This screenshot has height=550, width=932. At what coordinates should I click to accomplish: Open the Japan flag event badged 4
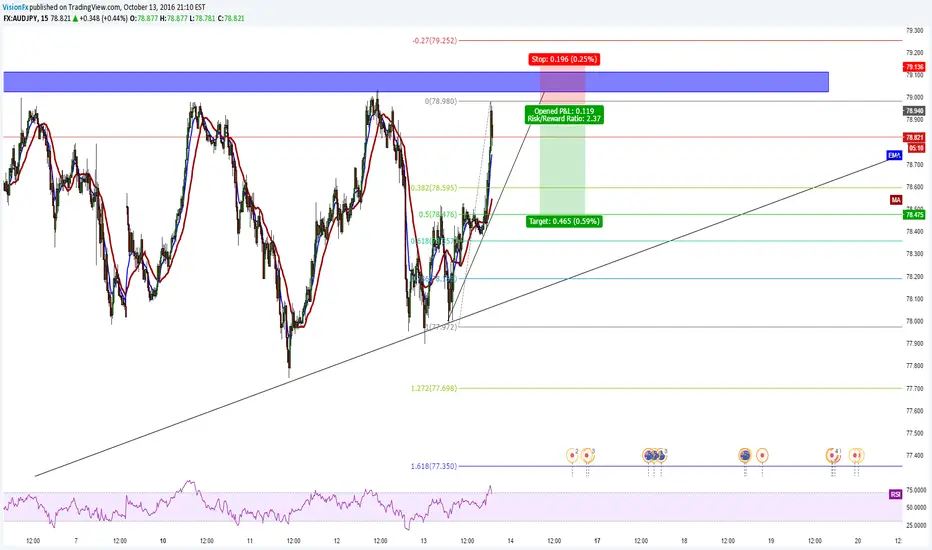click(833, 456)
